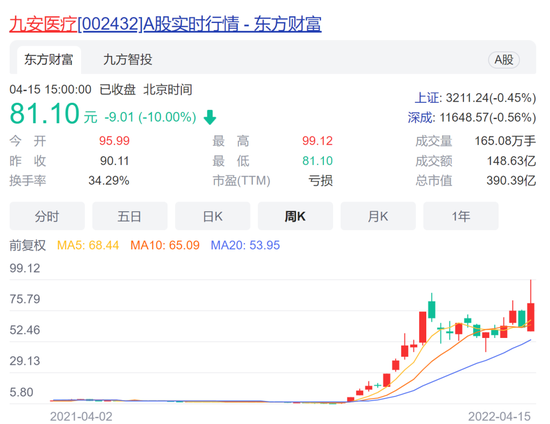Click the 75.79 y-axis label
550x424 pixels.
(25, 299)
